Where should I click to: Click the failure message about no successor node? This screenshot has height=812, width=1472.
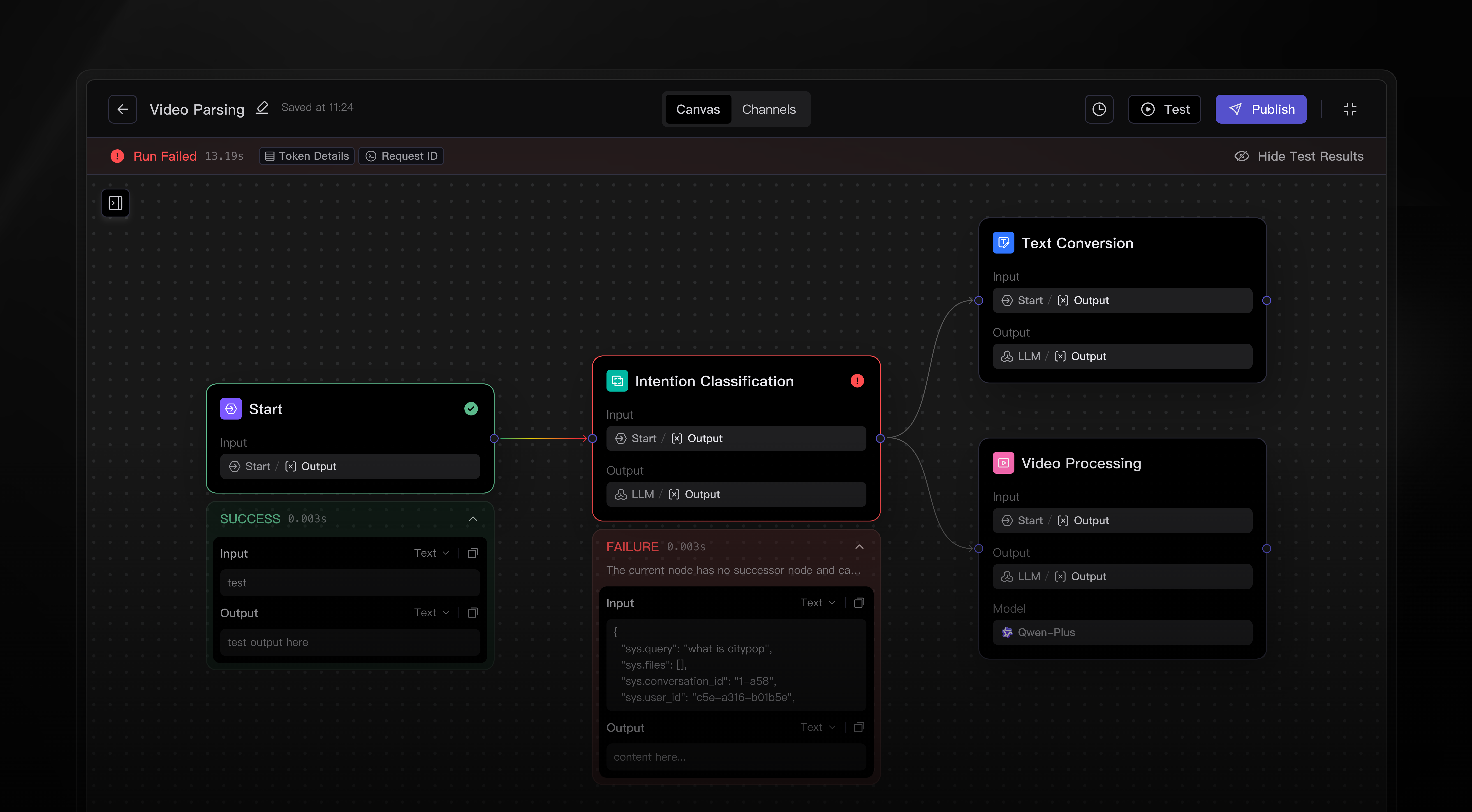733,570
